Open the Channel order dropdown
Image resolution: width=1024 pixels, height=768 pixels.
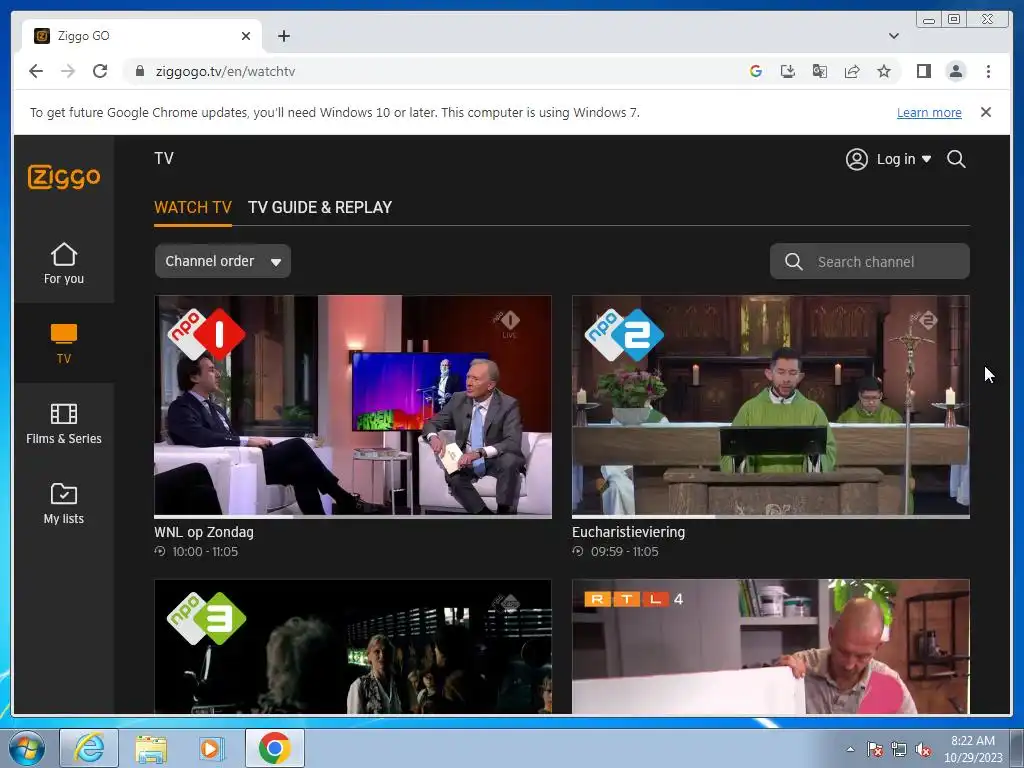[223, 261]
